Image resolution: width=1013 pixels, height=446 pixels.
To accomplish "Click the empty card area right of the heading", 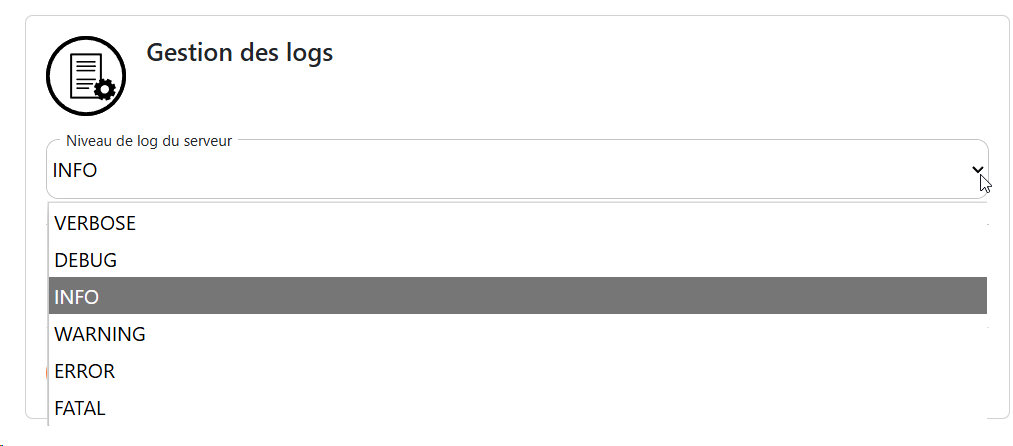I will tap(650, 70).
